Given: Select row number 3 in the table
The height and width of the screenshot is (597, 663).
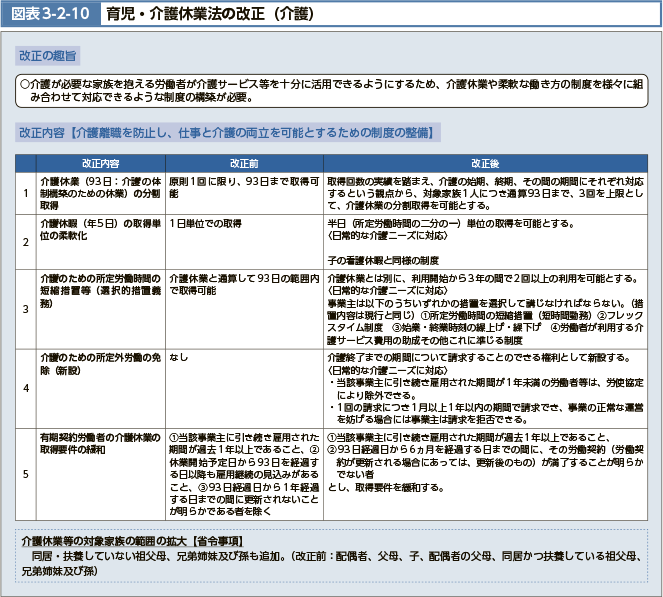Looking at the screenshot, I should click(x=25, y=309).
